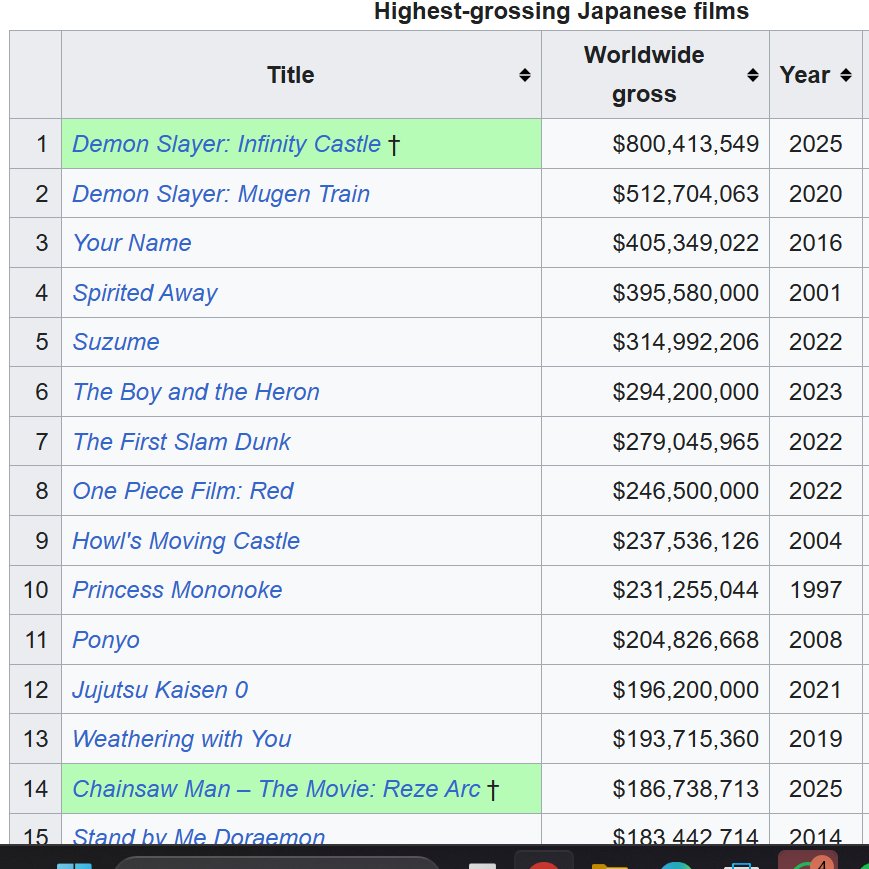Click the Worldwide gross header text
The image size is (869, 869).
644,74
